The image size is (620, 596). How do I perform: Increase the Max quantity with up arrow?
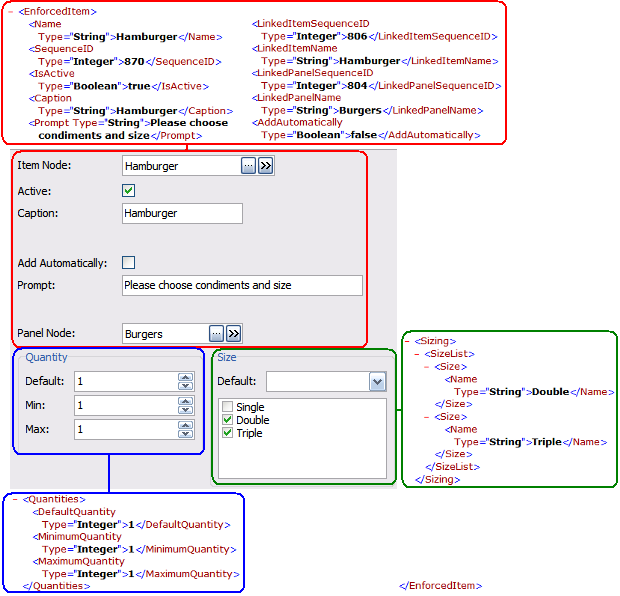pos(185,425)
